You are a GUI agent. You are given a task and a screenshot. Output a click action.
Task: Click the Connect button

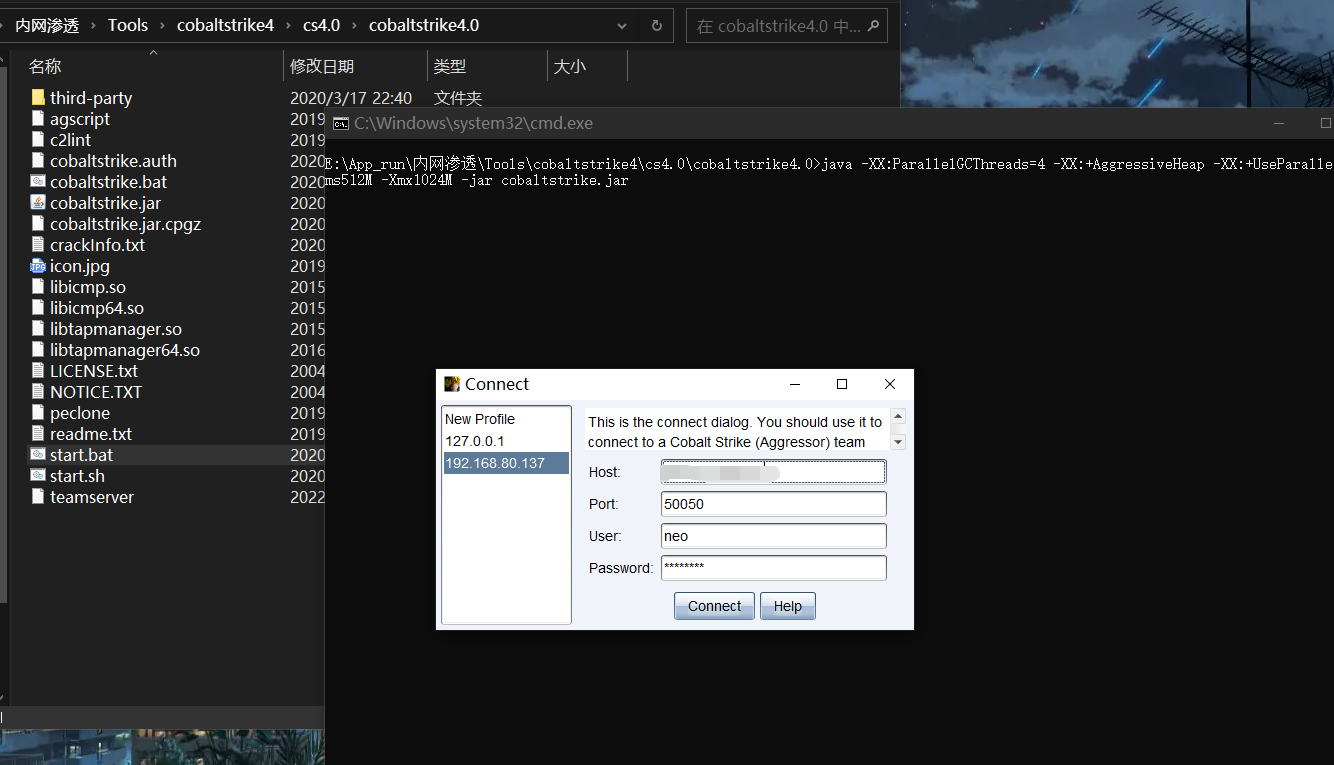point(714,606)
